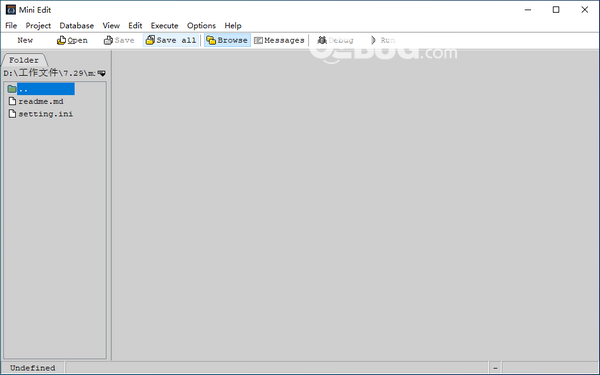
Task: Show the Messages panel
Action: [x=279, y=40]
